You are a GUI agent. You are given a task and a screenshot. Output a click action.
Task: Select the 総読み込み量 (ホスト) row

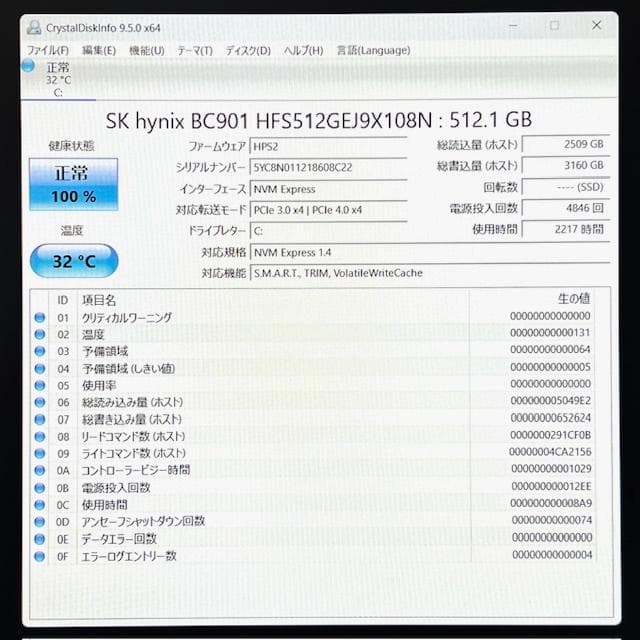coord(313,402)
